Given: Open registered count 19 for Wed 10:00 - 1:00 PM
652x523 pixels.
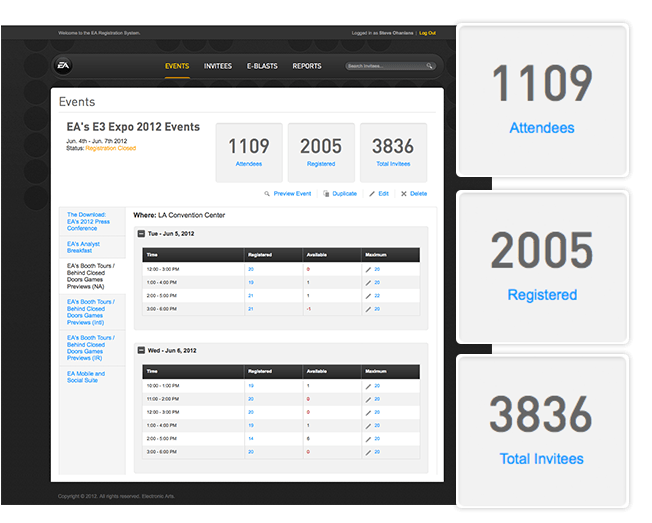Looking at the screenshot, I should [x=251, y=386].
